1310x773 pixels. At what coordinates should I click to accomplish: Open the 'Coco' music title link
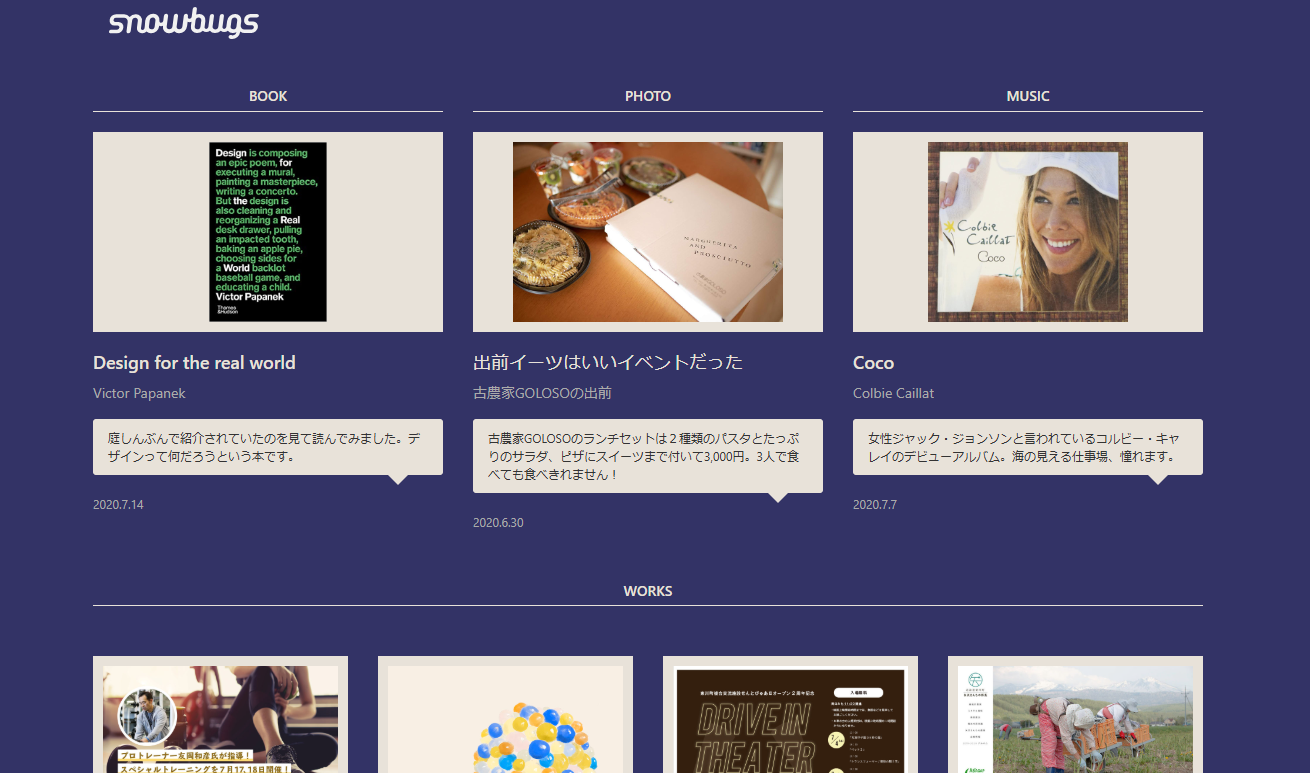(873, 363)
